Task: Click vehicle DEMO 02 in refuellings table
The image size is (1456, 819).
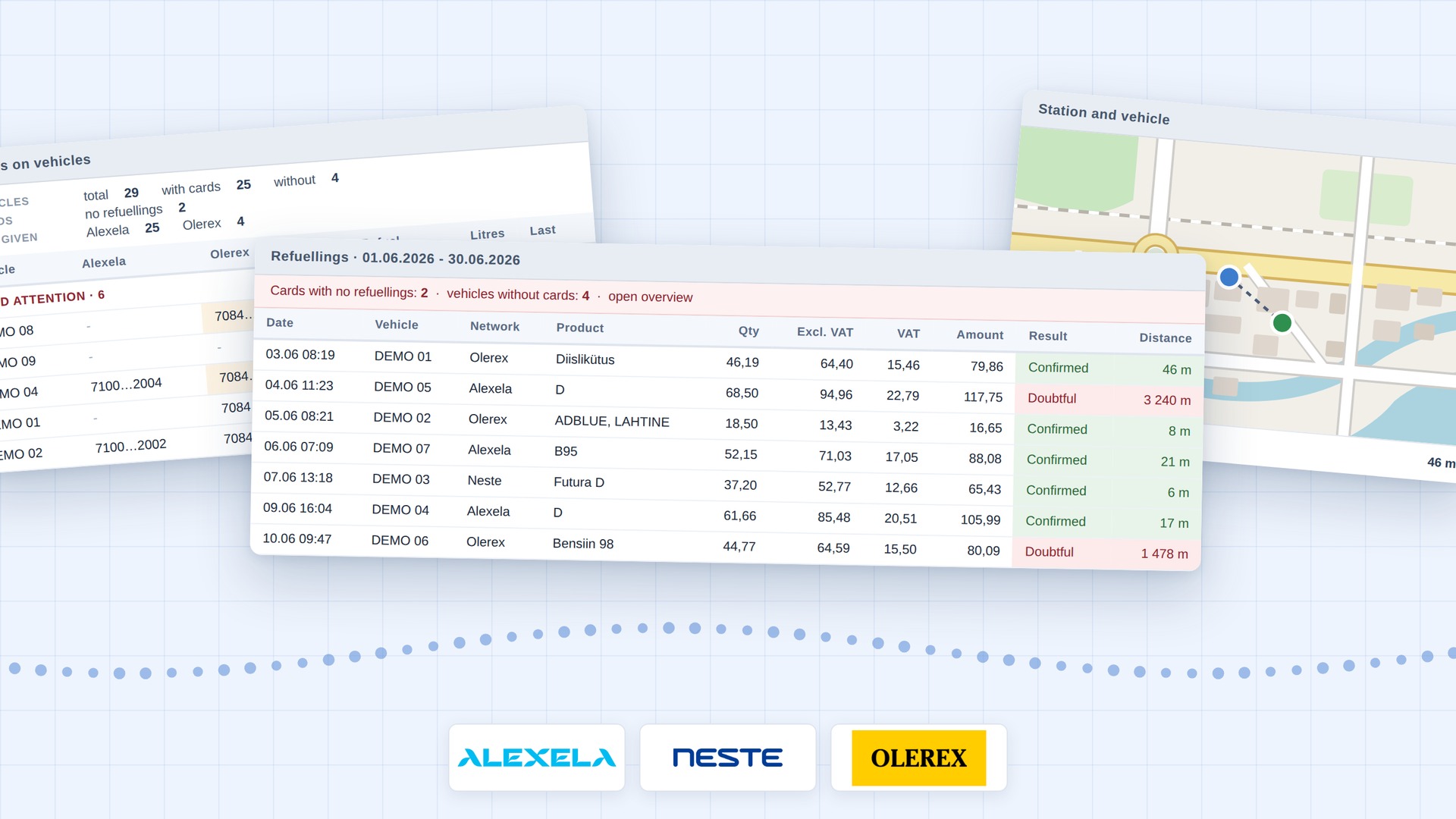Action: click(x=402, y=418)
